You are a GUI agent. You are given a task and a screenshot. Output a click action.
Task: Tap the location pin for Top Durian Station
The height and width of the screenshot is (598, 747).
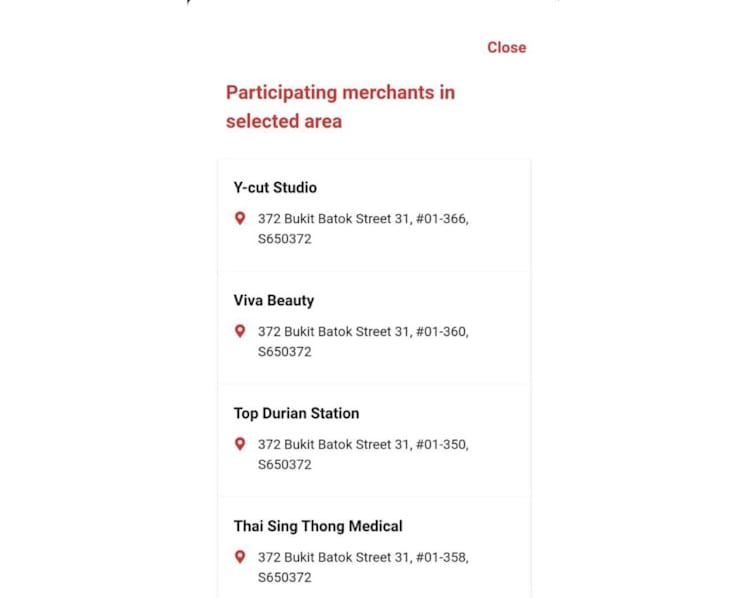240,444
